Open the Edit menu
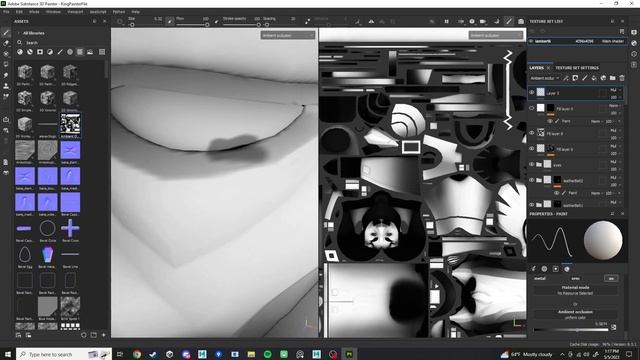 19,12
